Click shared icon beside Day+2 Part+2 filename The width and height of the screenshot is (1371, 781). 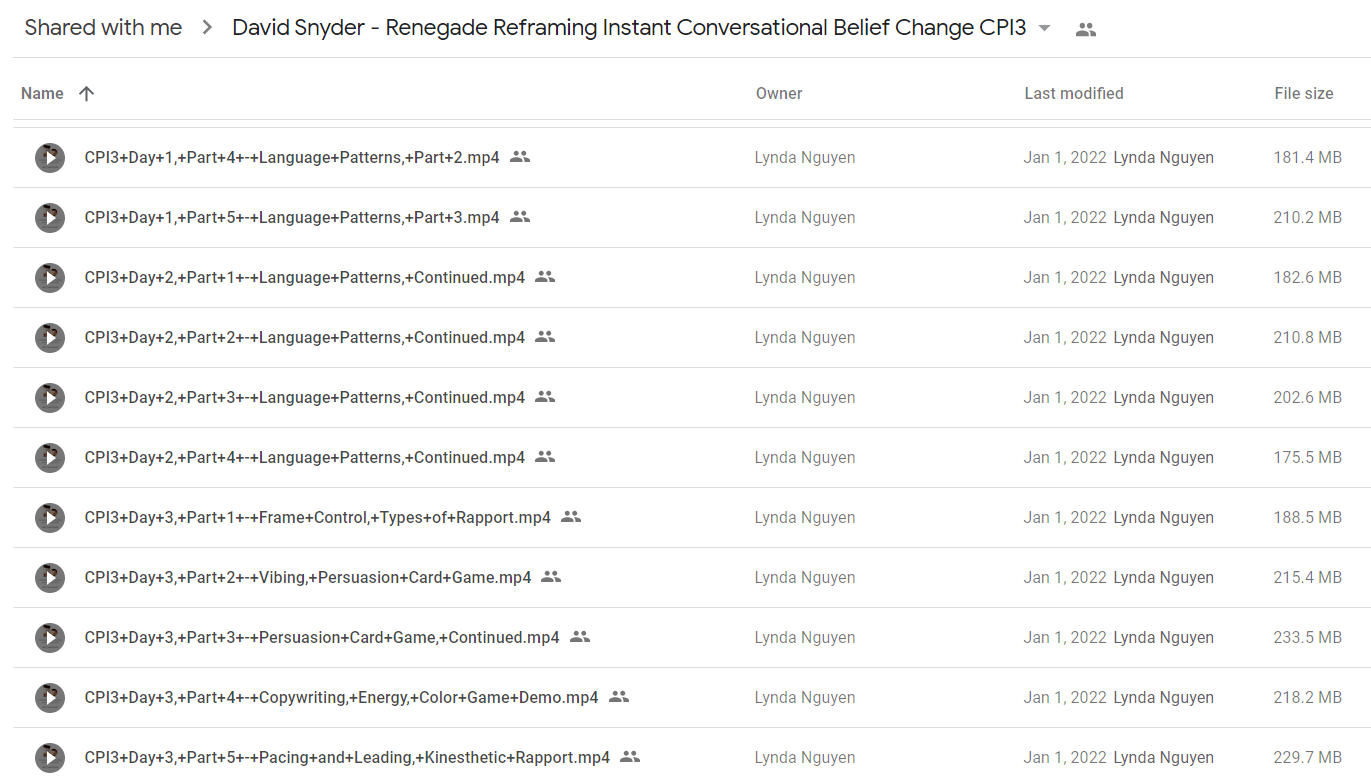pos(545,337)
